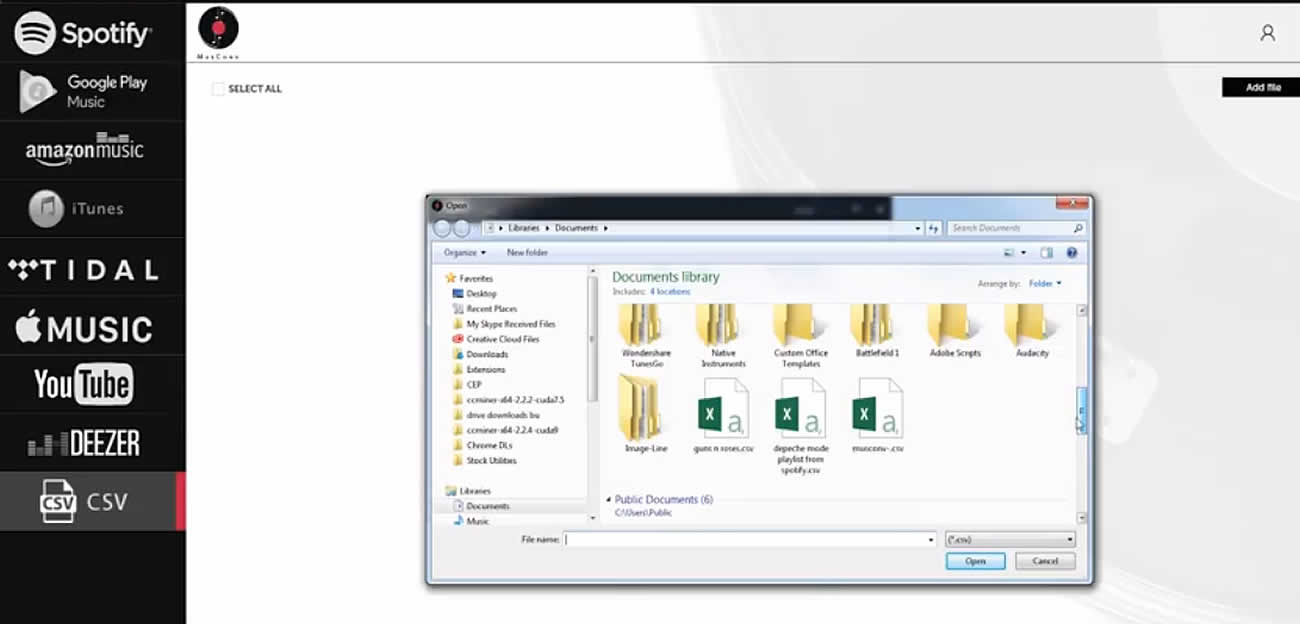Click the address bar refresh button

934,228
